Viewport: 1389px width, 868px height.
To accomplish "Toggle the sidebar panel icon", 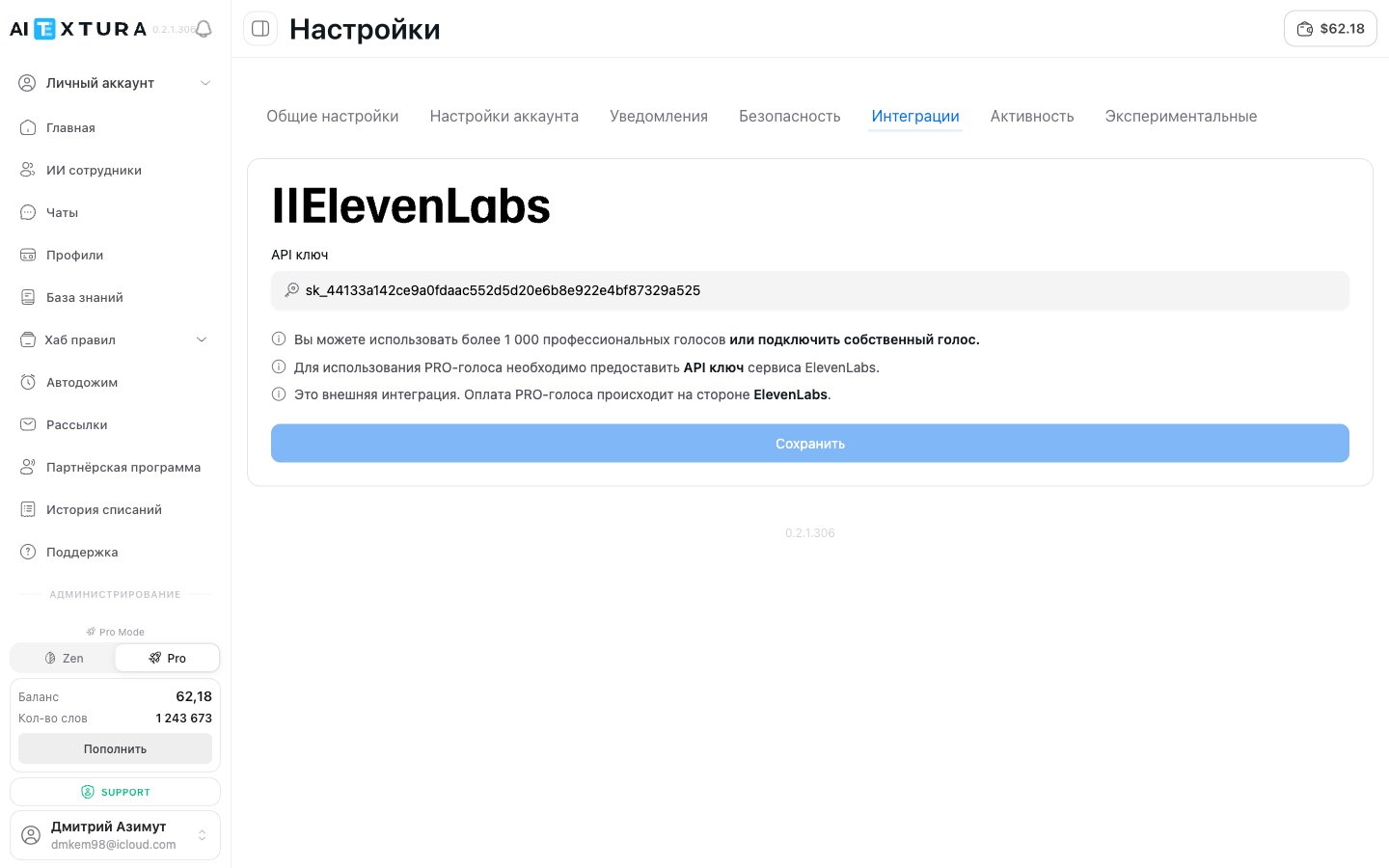I will click(260, 29).
